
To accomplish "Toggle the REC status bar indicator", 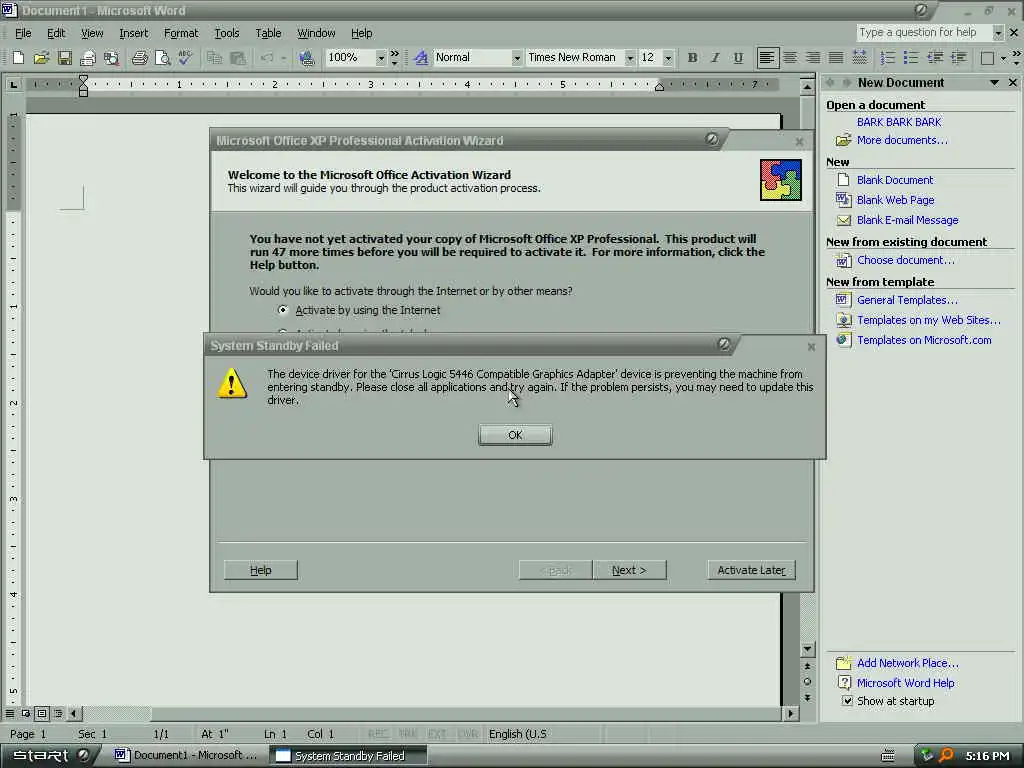I will [378, 734].
